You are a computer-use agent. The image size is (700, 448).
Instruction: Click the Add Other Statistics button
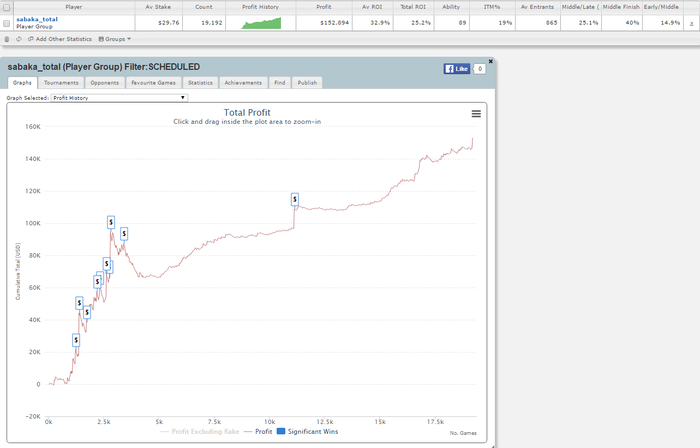(x=60, y=39)
